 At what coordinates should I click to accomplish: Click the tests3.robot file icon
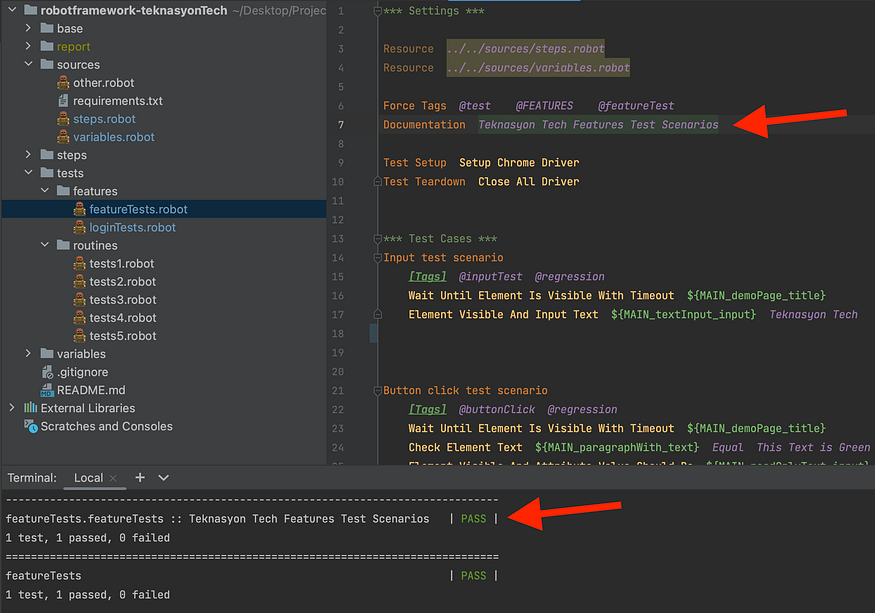[80, 300]
